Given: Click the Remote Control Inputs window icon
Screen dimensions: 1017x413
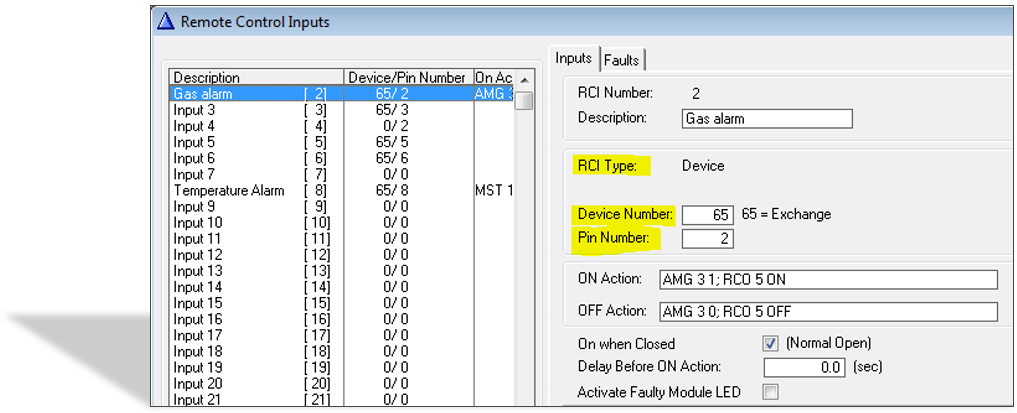Looking at the screenshot, I should [x=165, y=21].
